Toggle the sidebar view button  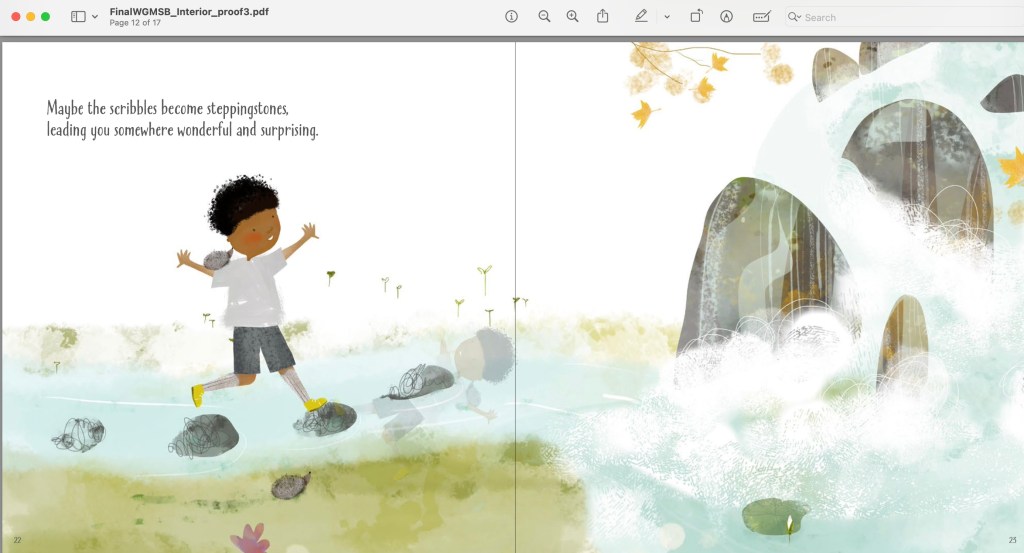pos(78,17)
